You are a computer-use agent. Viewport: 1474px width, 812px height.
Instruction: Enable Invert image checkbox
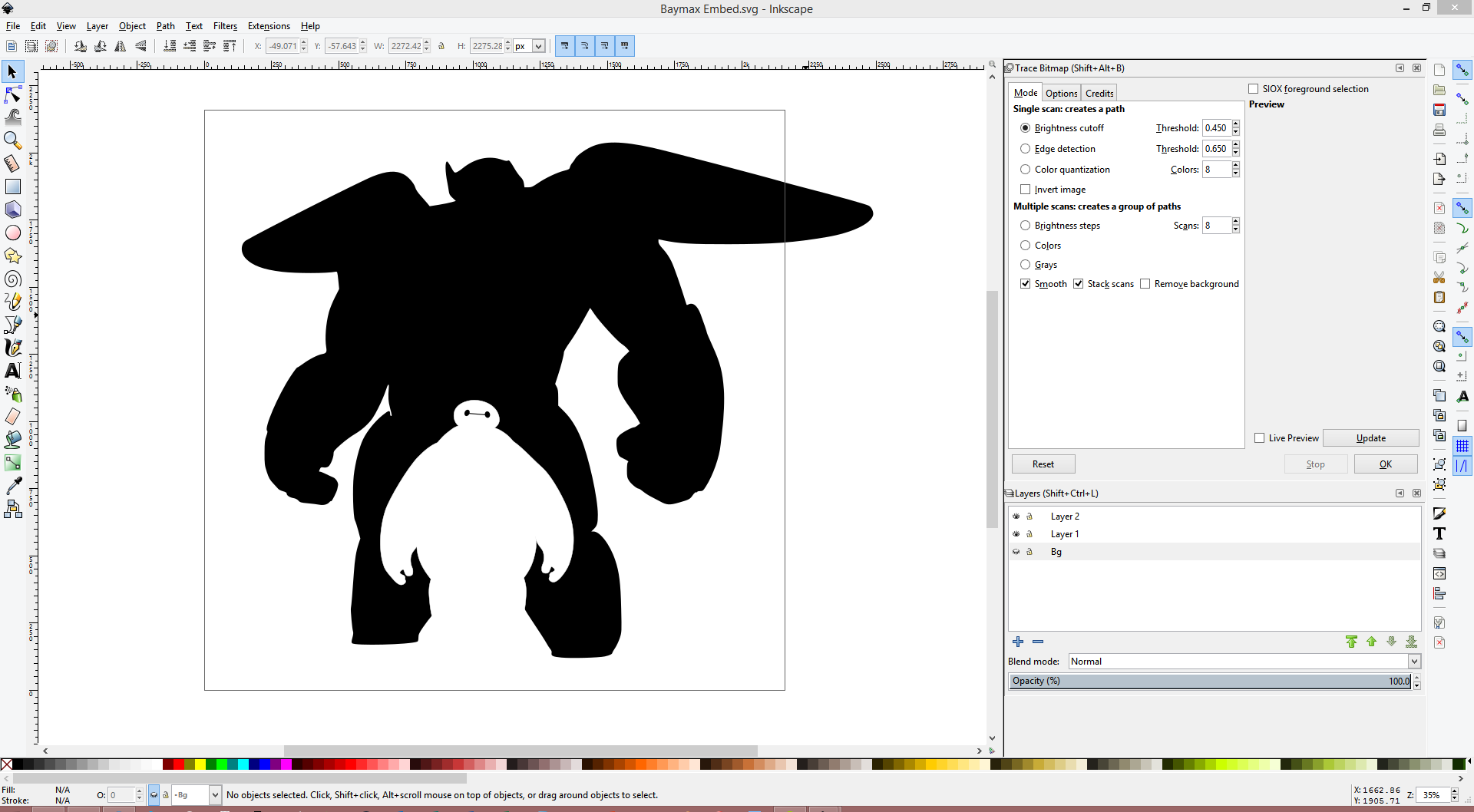[x=1025, y=190]
